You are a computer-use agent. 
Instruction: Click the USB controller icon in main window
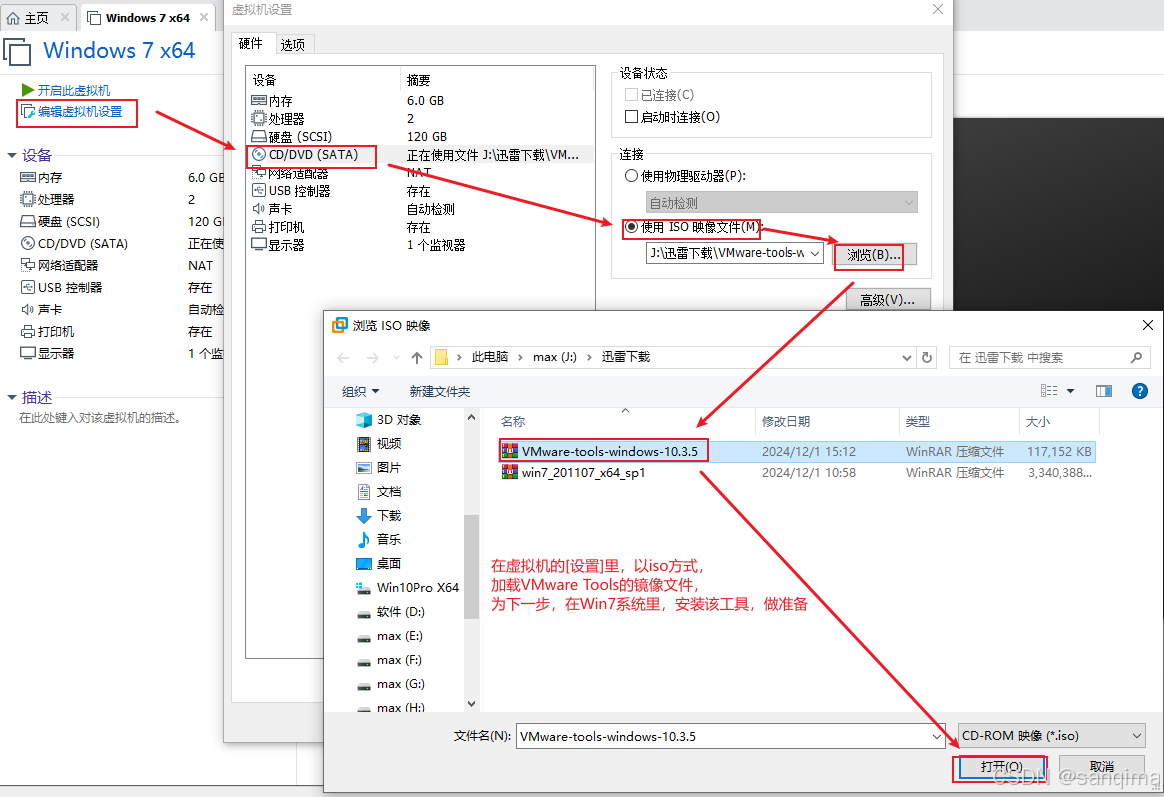point(27,287)
